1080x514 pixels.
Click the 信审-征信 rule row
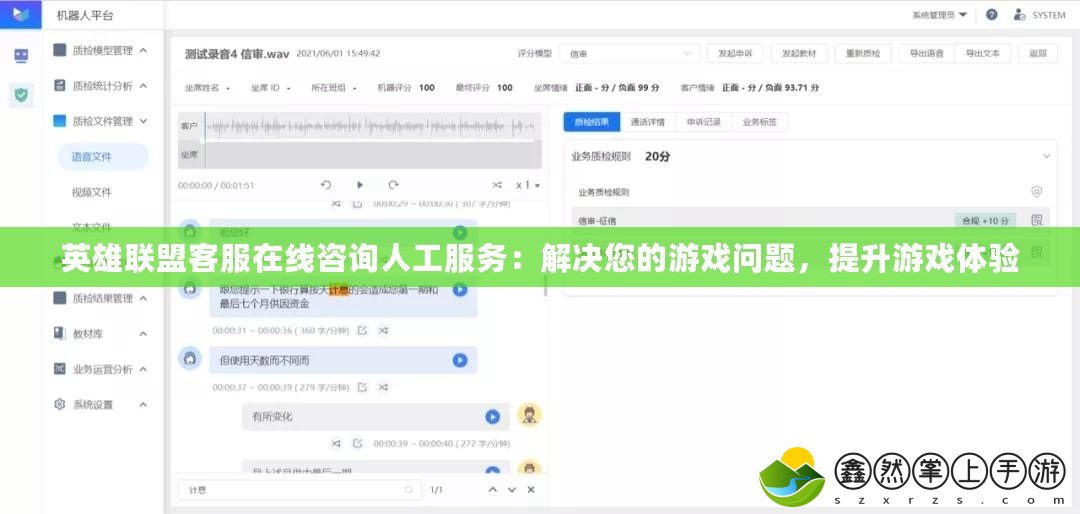810,220
